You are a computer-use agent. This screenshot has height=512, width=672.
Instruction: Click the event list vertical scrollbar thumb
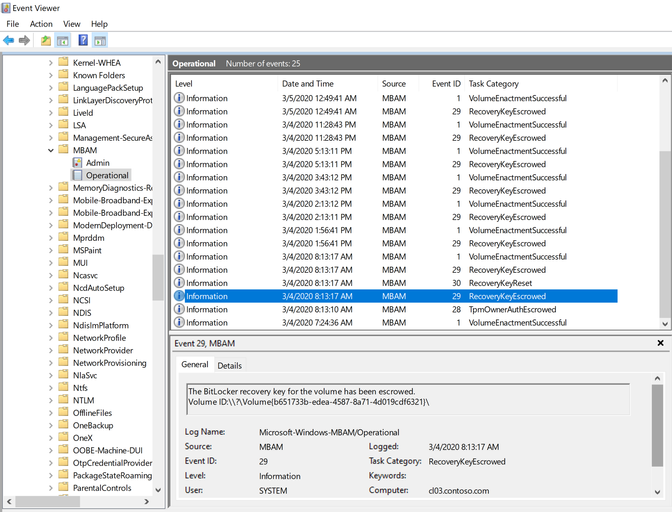pos(665,234)
